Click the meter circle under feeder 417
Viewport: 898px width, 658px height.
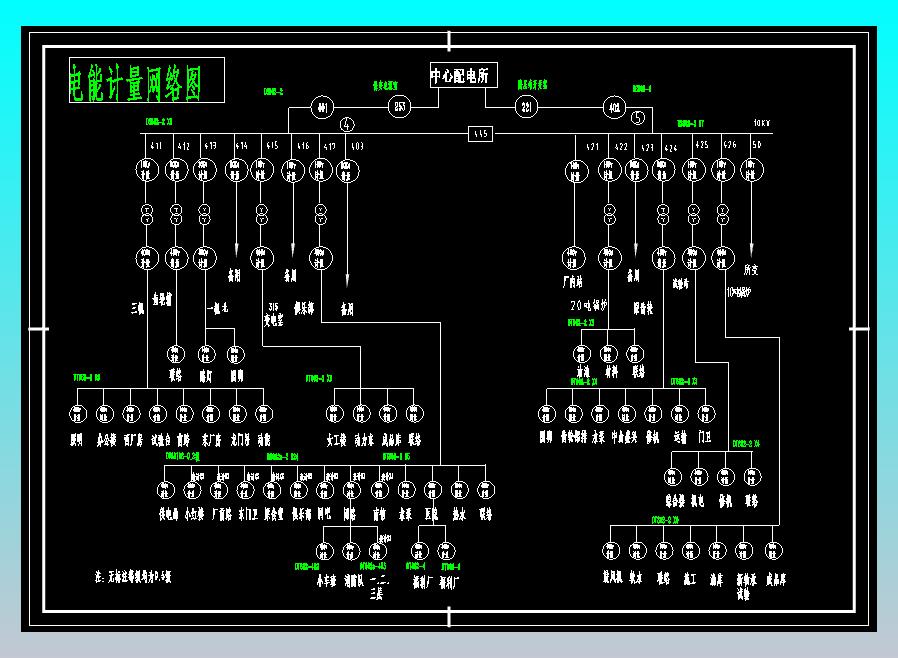[320, 170]
